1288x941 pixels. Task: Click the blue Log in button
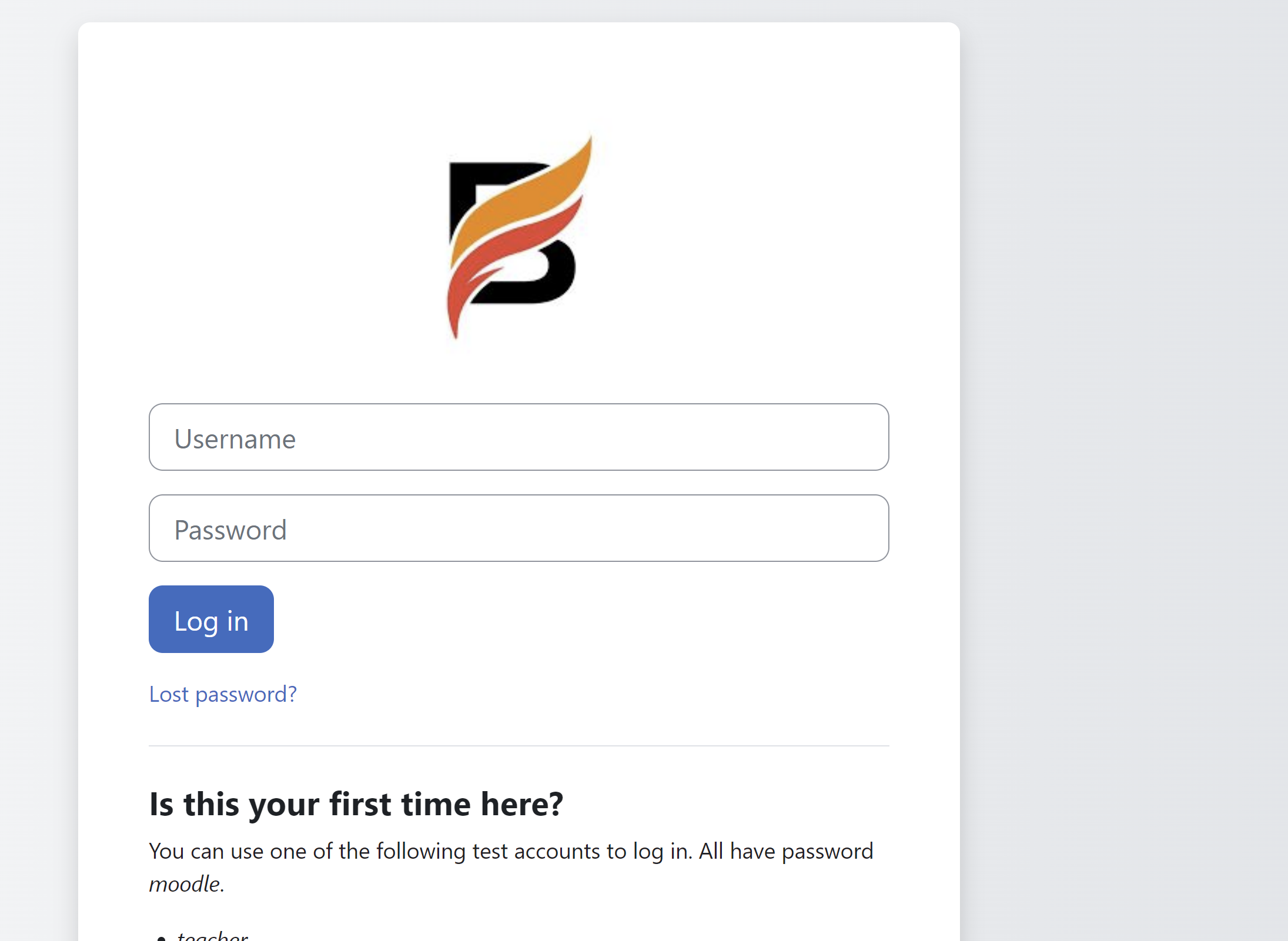pyautogui.click(x=211, y=619)
